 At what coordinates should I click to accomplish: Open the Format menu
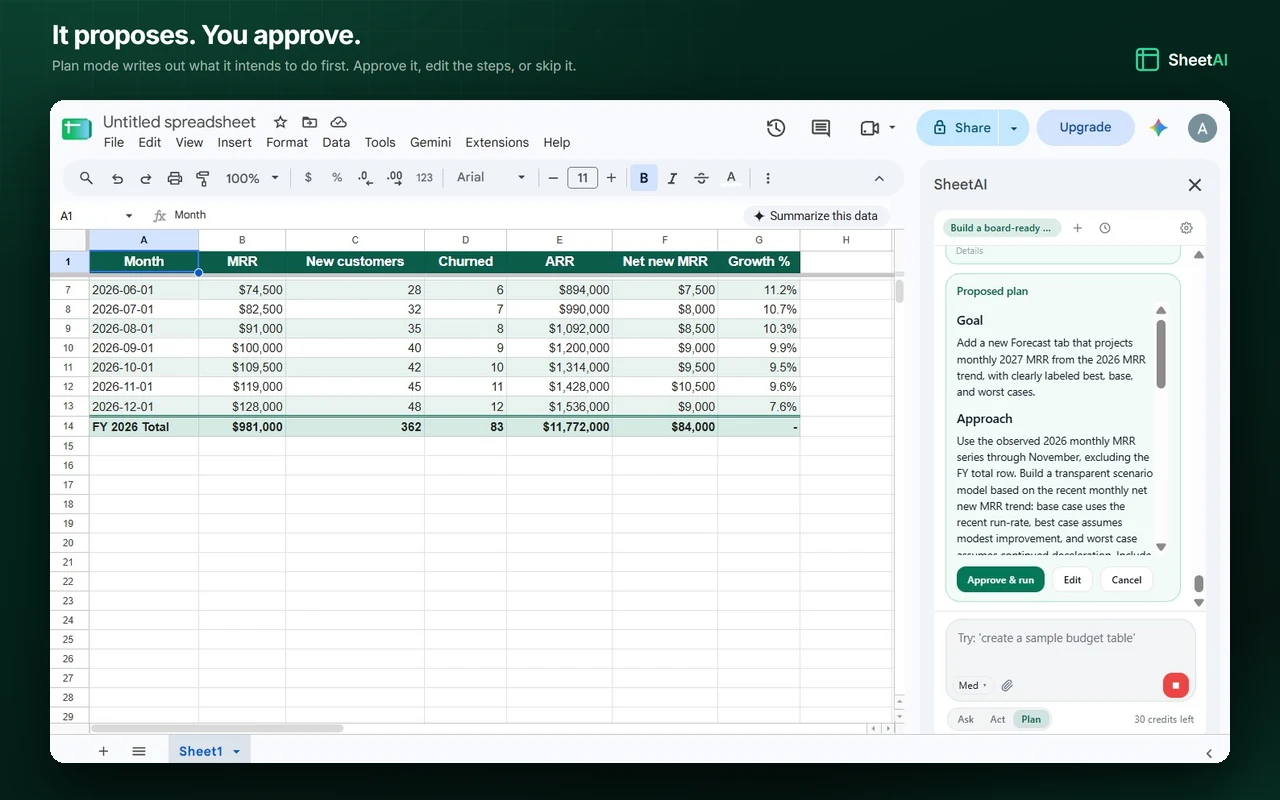pyautogui.click(x=287, y=142)
